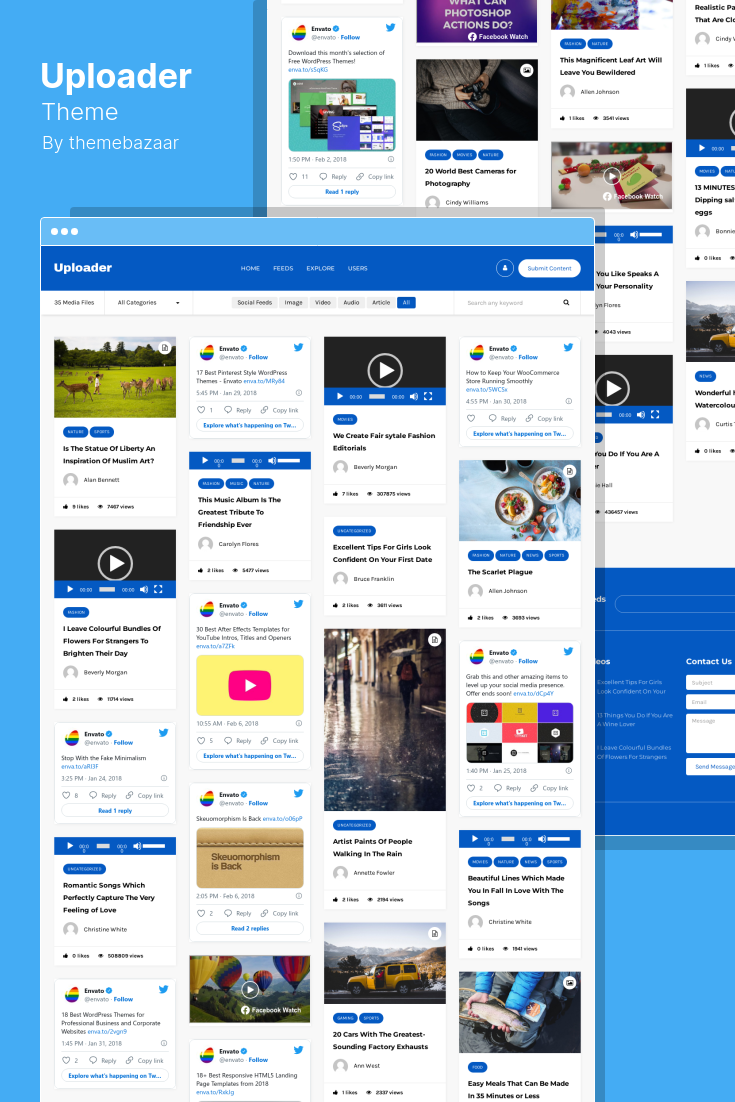Open the rainy street walking photo

click(384, 720)
